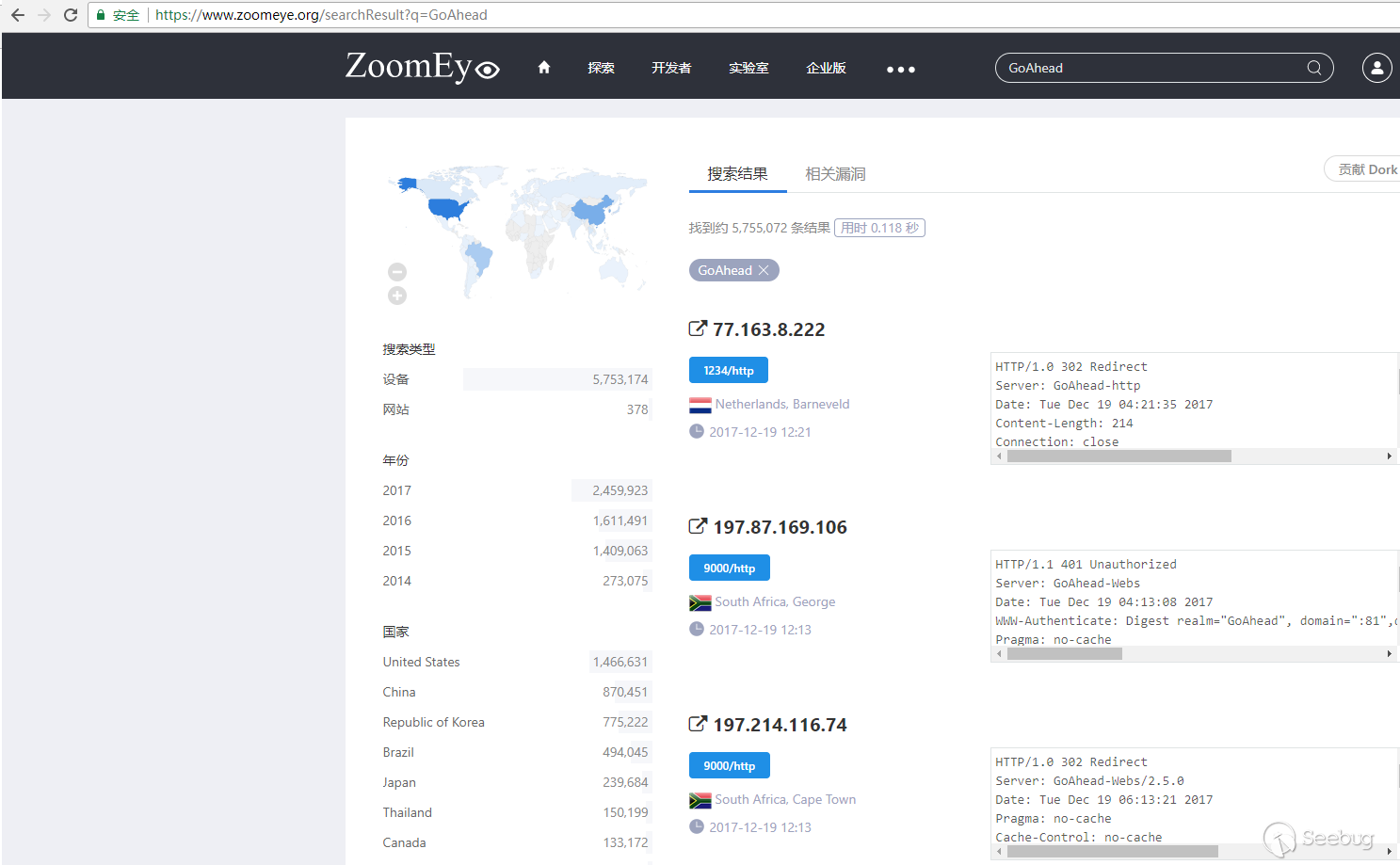Go back using the browser back arrow

(x=18, y=15)
